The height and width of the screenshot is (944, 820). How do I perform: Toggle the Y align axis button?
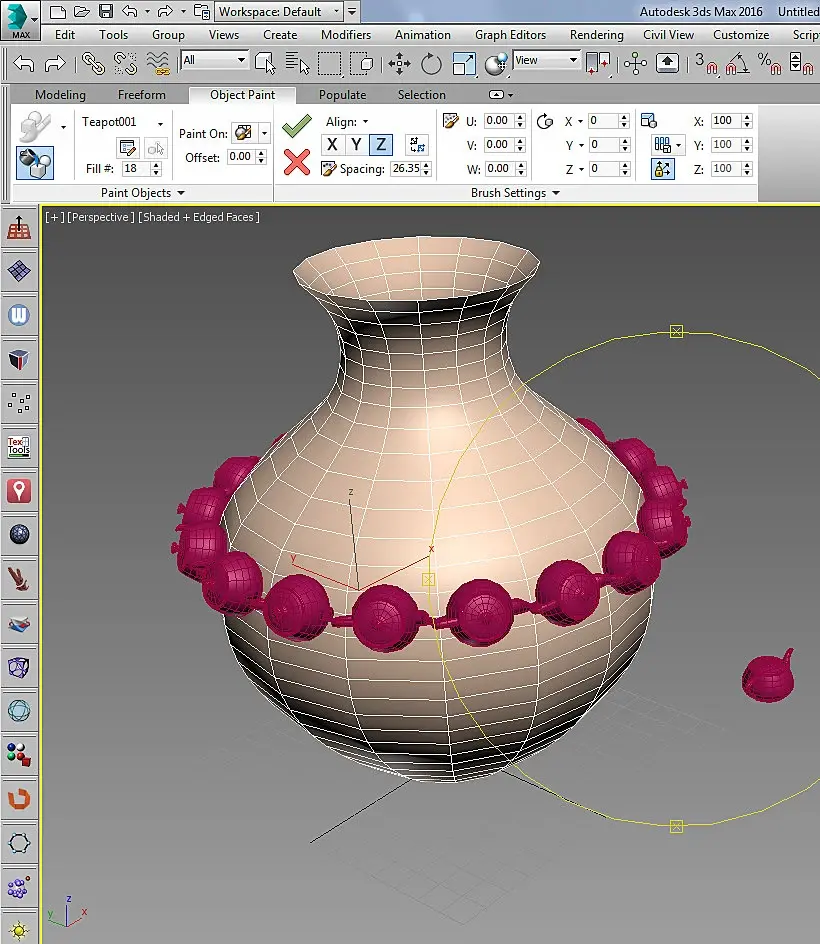[356, 145]
